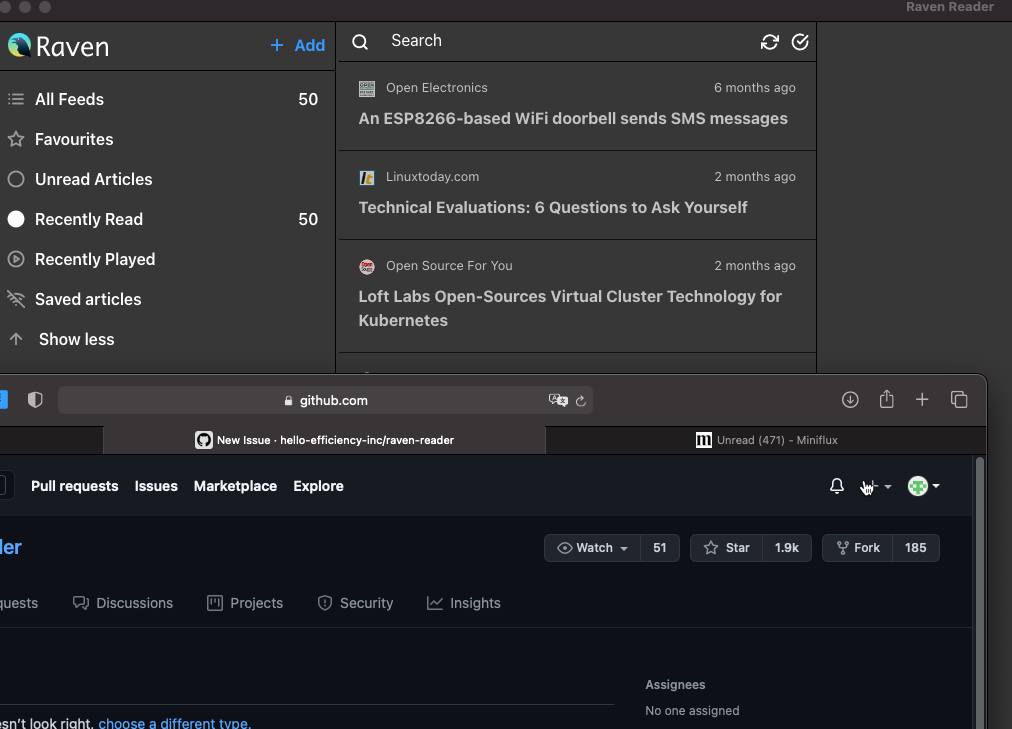Show Safari tab overview

pos(959,400)
